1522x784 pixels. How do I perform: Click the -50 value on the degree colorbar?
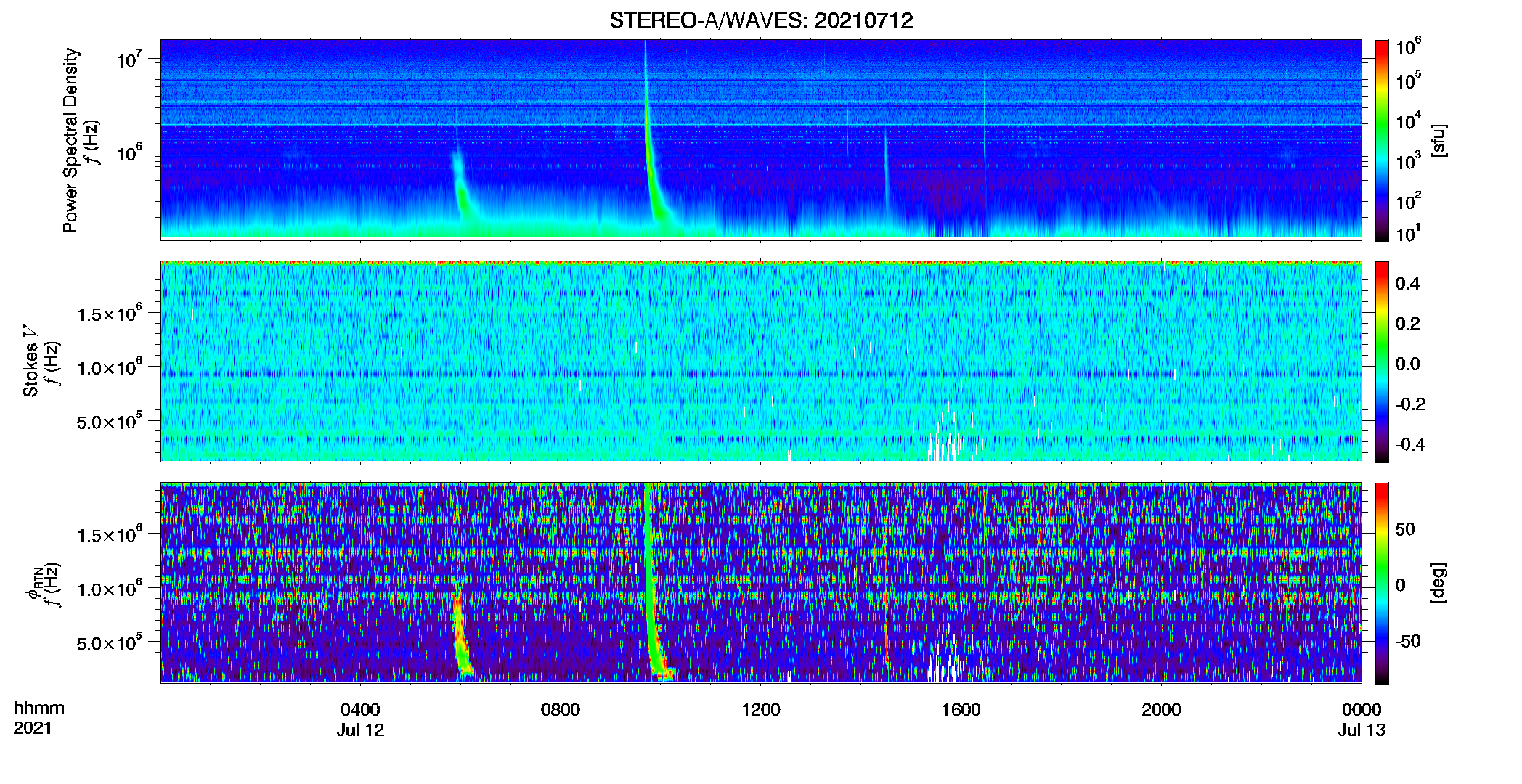(x=1407, y=642)
